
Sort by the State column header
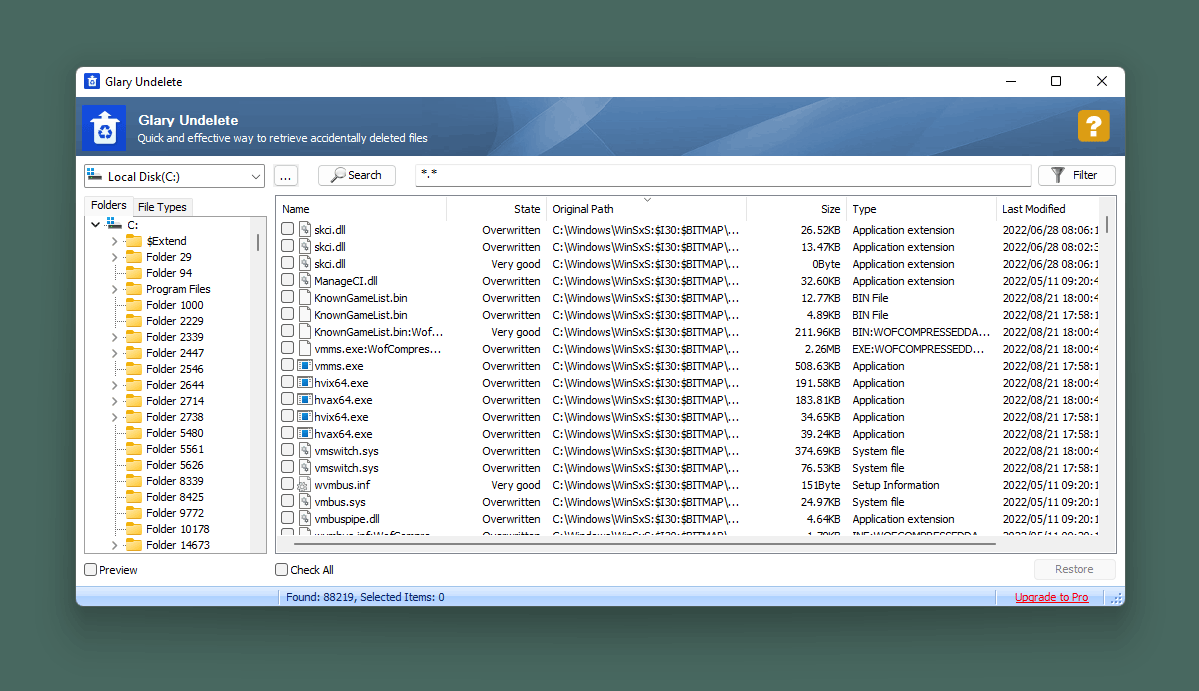click(x=496, y=209)
